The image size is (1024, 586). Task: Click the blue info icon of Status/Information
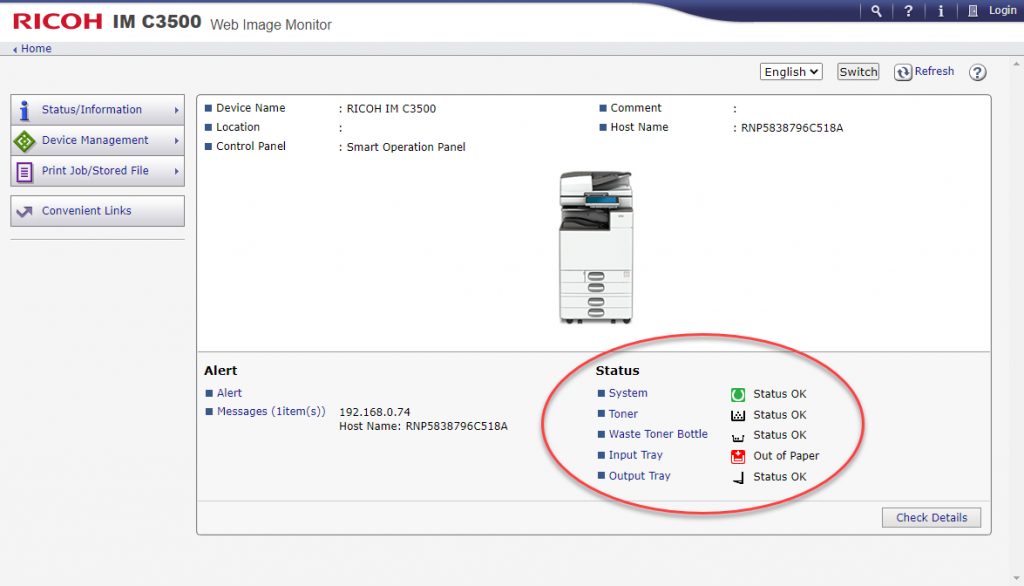click(x=24, y=110)
